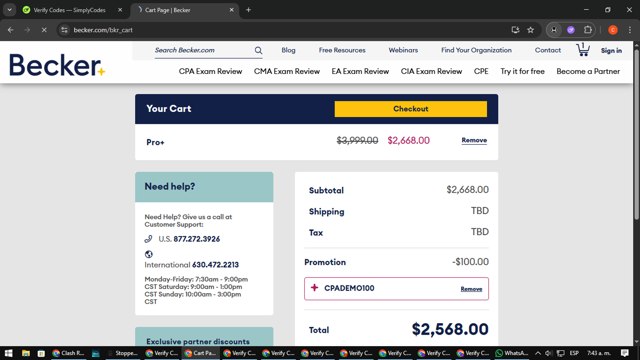
Task: Open WhatsApp from the taskbar
Action: coord(511,353)
